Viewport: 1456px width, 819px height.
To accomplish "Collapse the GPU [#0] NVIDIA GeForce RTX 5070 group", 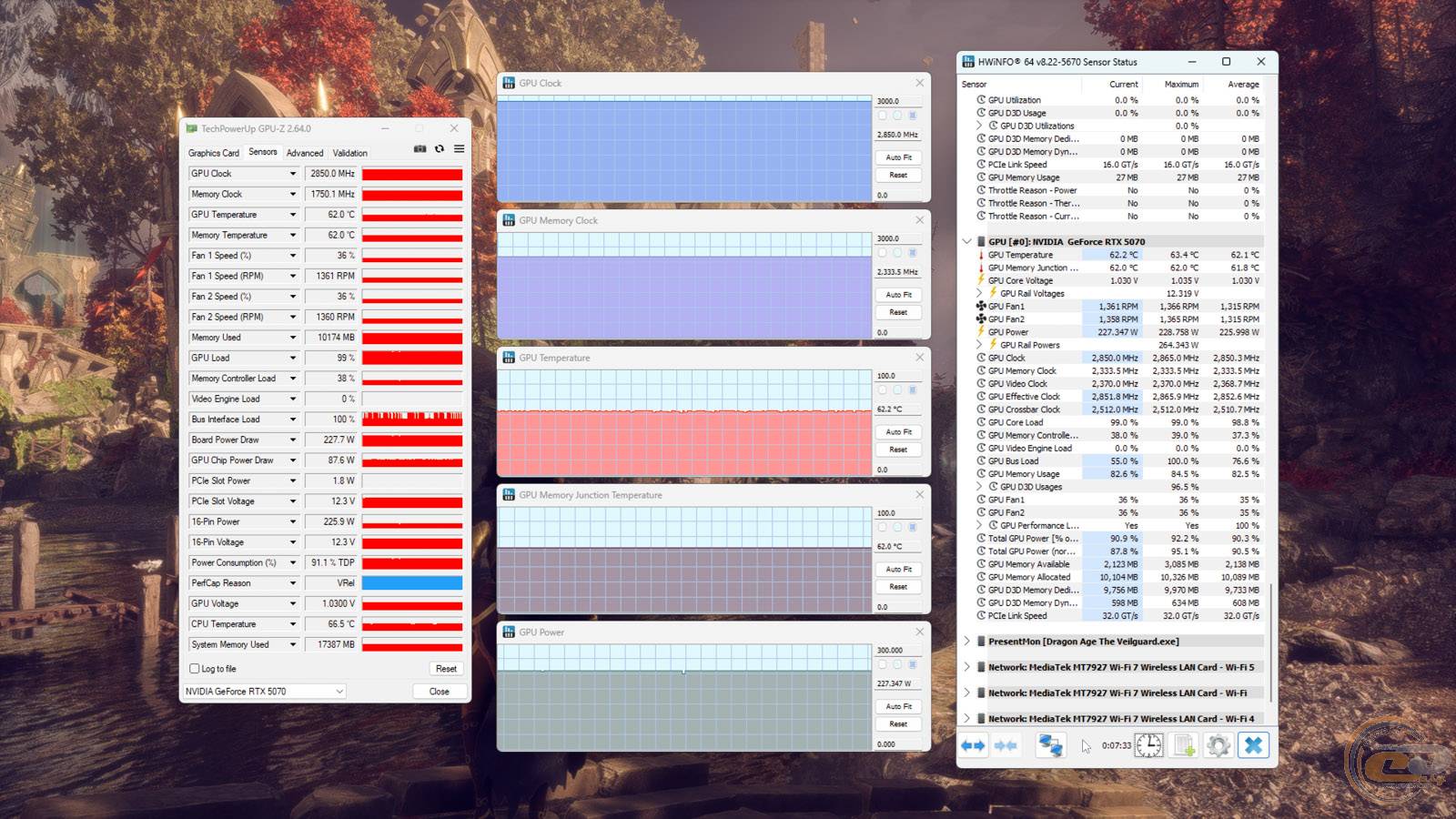I will click(x=966, y=242).
